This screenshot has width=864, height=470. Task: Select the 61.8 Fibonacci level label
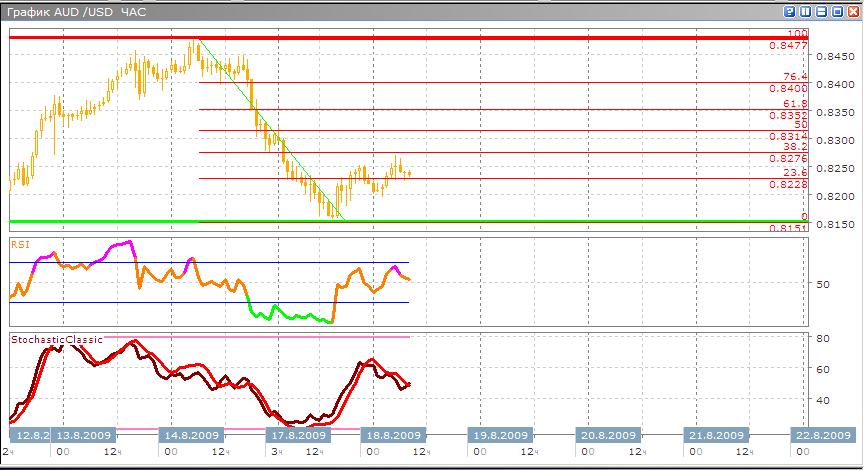coord(795,104)
